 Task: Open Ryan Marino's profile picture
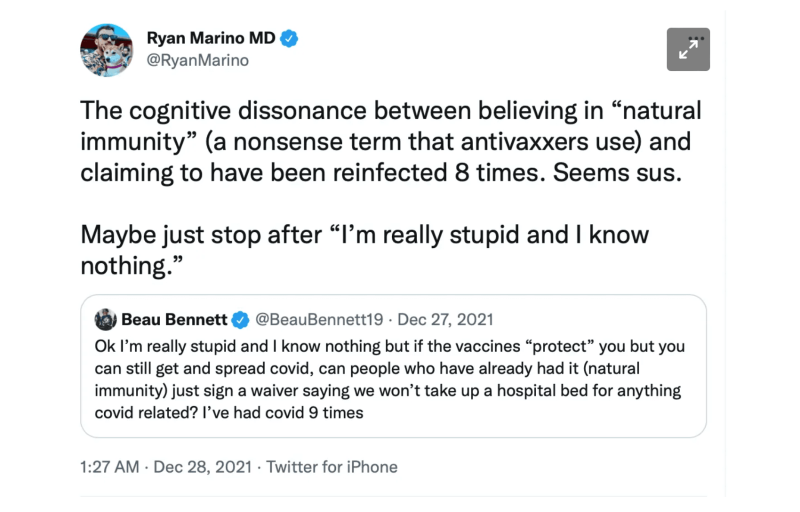[107, 50]
